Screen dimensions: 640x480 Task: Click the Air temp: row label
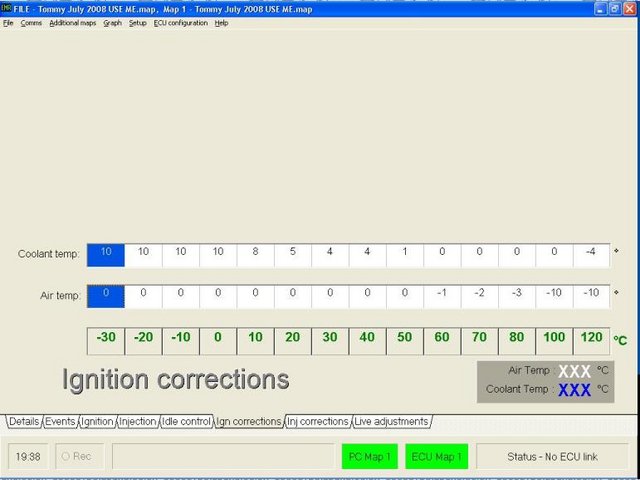pyautogui.click(x=60, y=296)
